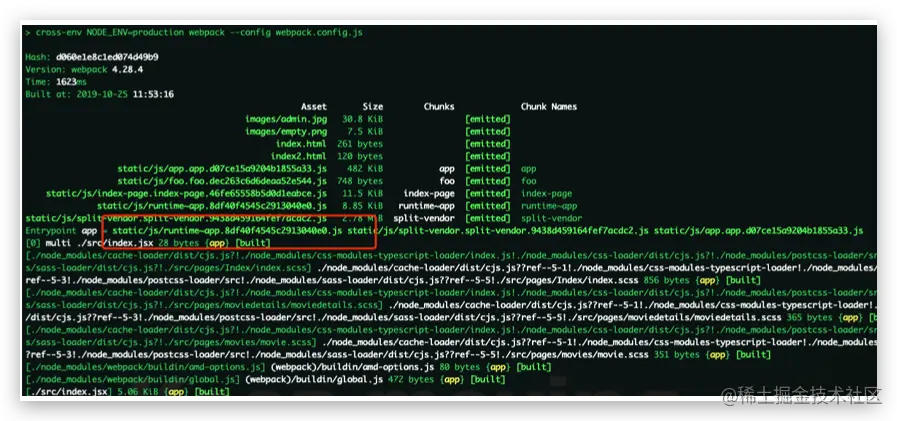Click the path ending src/pages/moviedetails/moviedetails.scss 365 bytes
The height and width of the screenshot is (421, 897).
tap(428, 317)
